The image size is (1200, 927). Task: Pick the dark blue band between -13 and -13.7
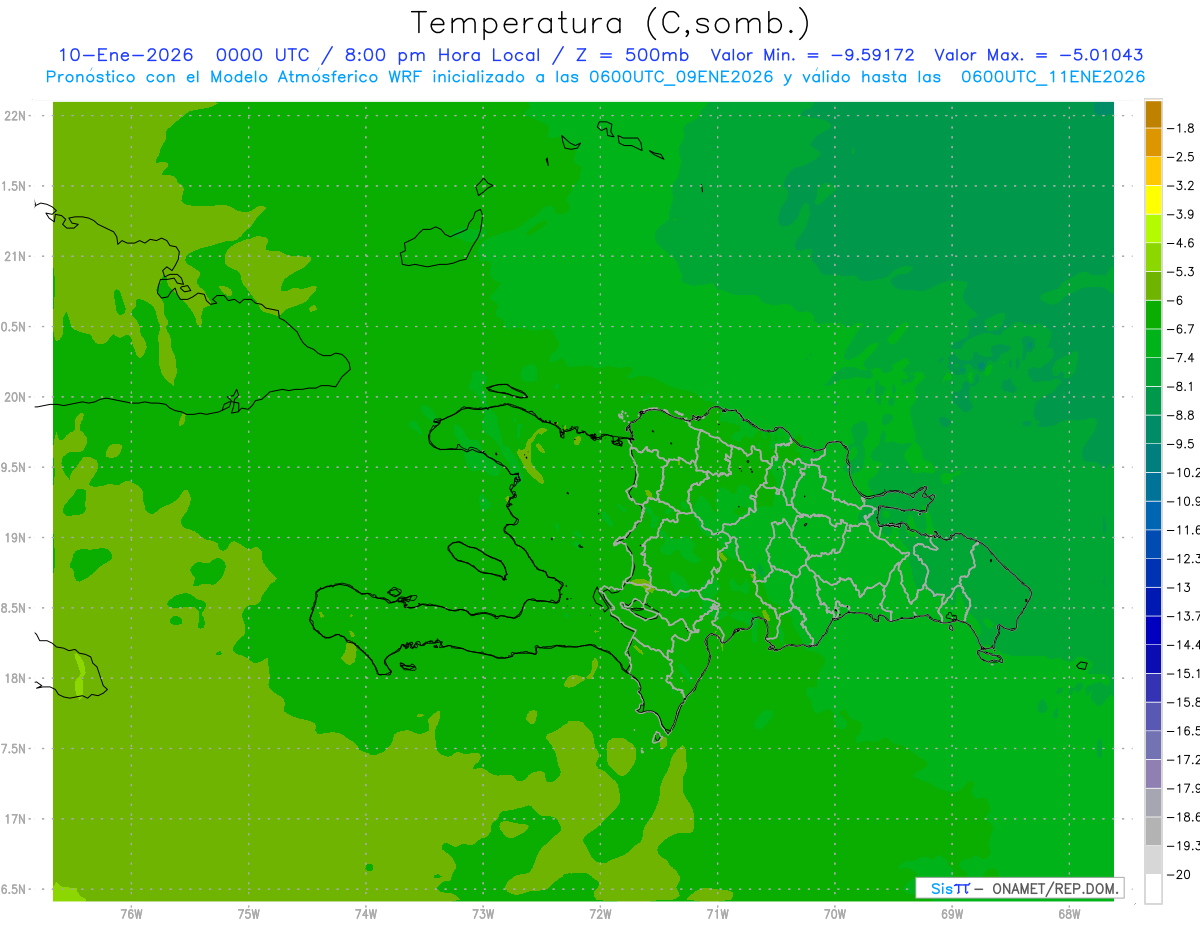pos(1153,602)
